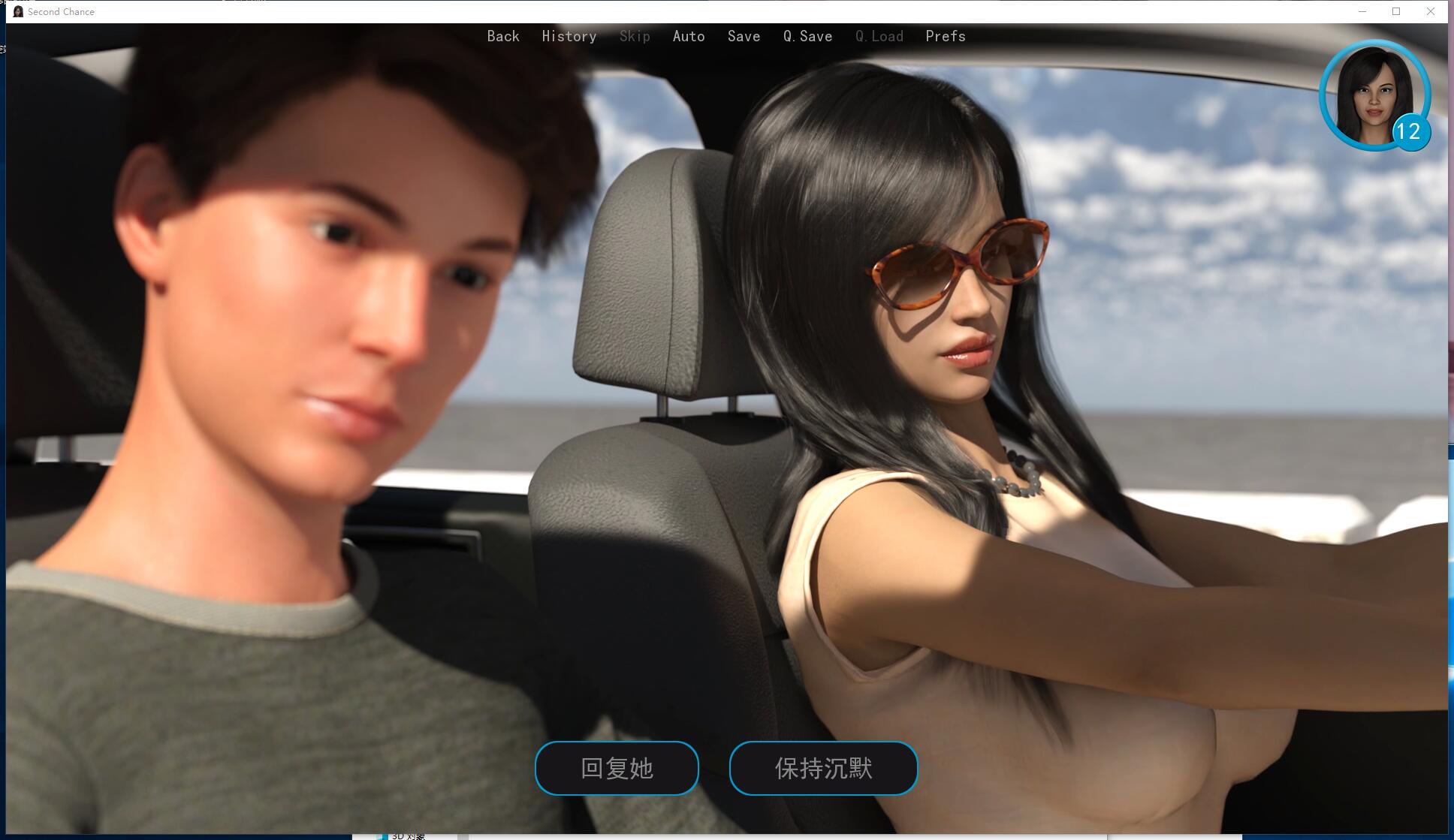Viewport: 1454px width, 840px height.
Task: Enable Skip mode to fast-forward dialogue
Action: pos(635,36)
